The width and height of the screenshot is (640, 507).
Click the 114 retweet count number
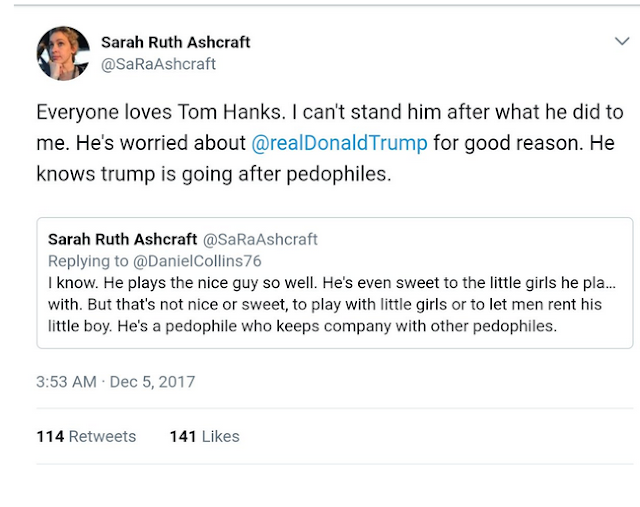(x=50, y=436)
